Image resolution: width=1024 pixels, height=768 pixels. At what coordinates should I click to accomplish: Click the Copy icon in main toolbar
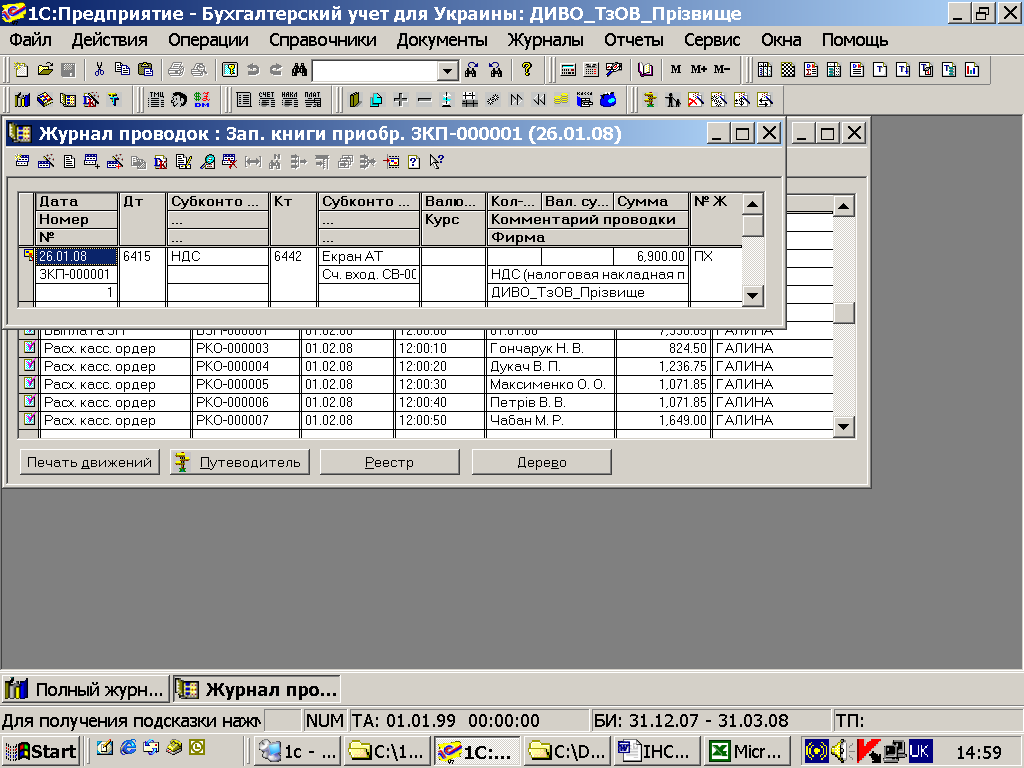pos(122,69)
